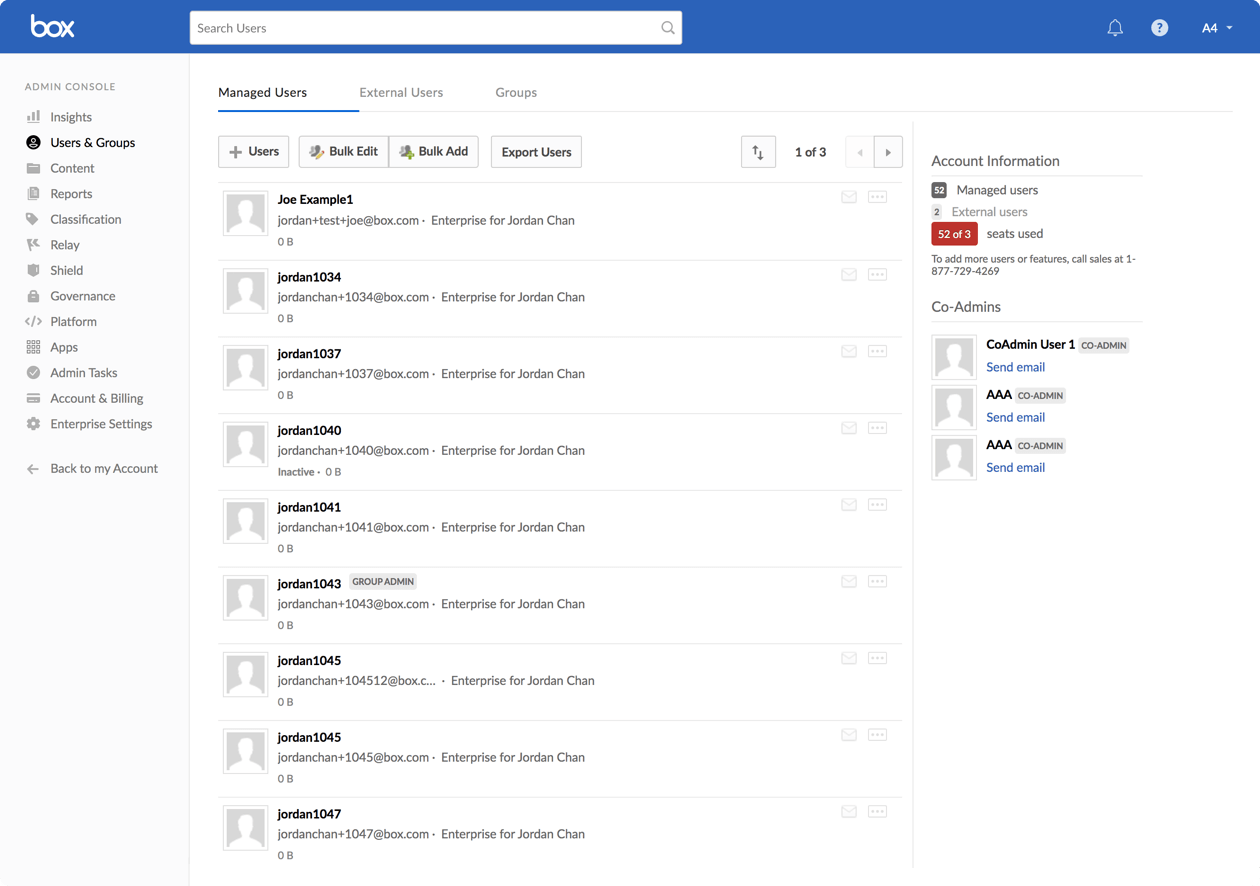Open more options for jordan1047

(877, 812)
